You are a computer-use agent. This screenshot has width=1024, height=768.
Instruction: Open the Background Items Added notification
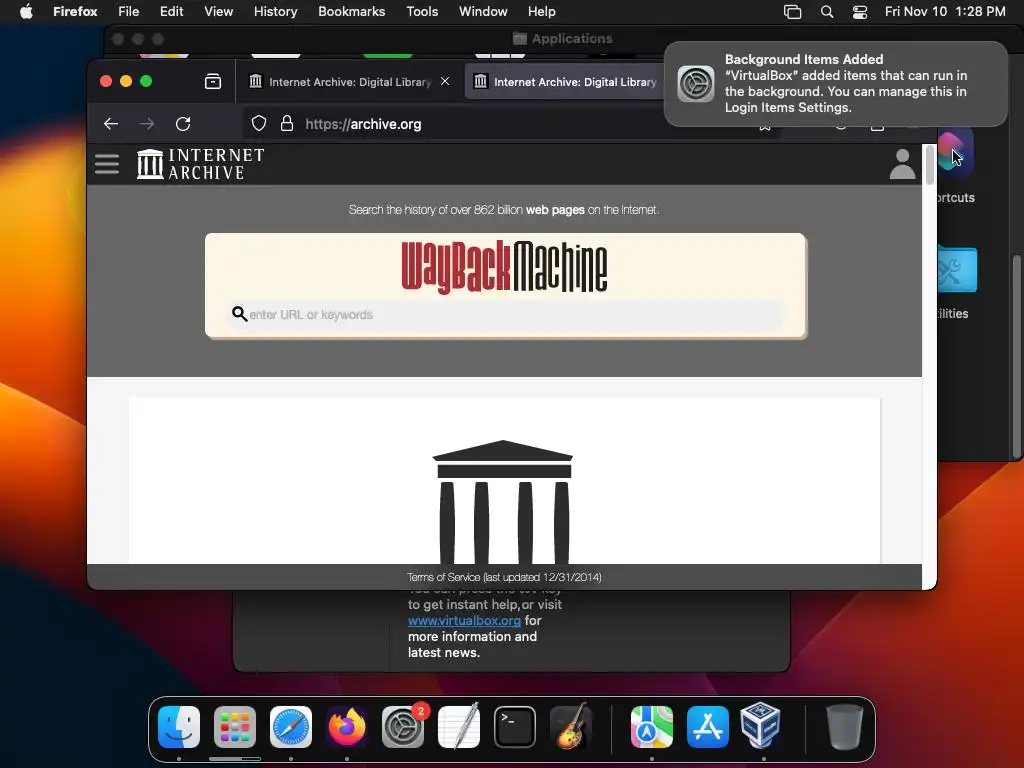[x=836, y=84]
